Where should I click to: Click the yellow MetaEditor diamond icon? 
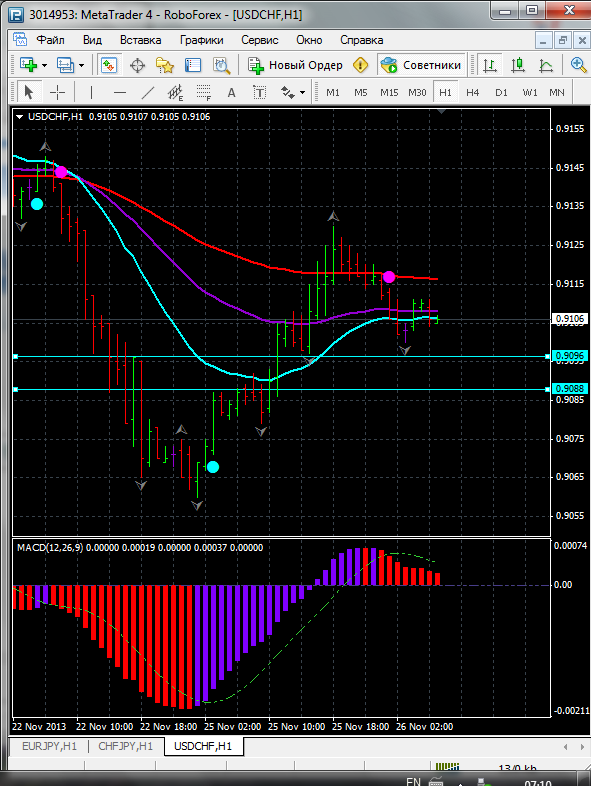coord(360,65)
